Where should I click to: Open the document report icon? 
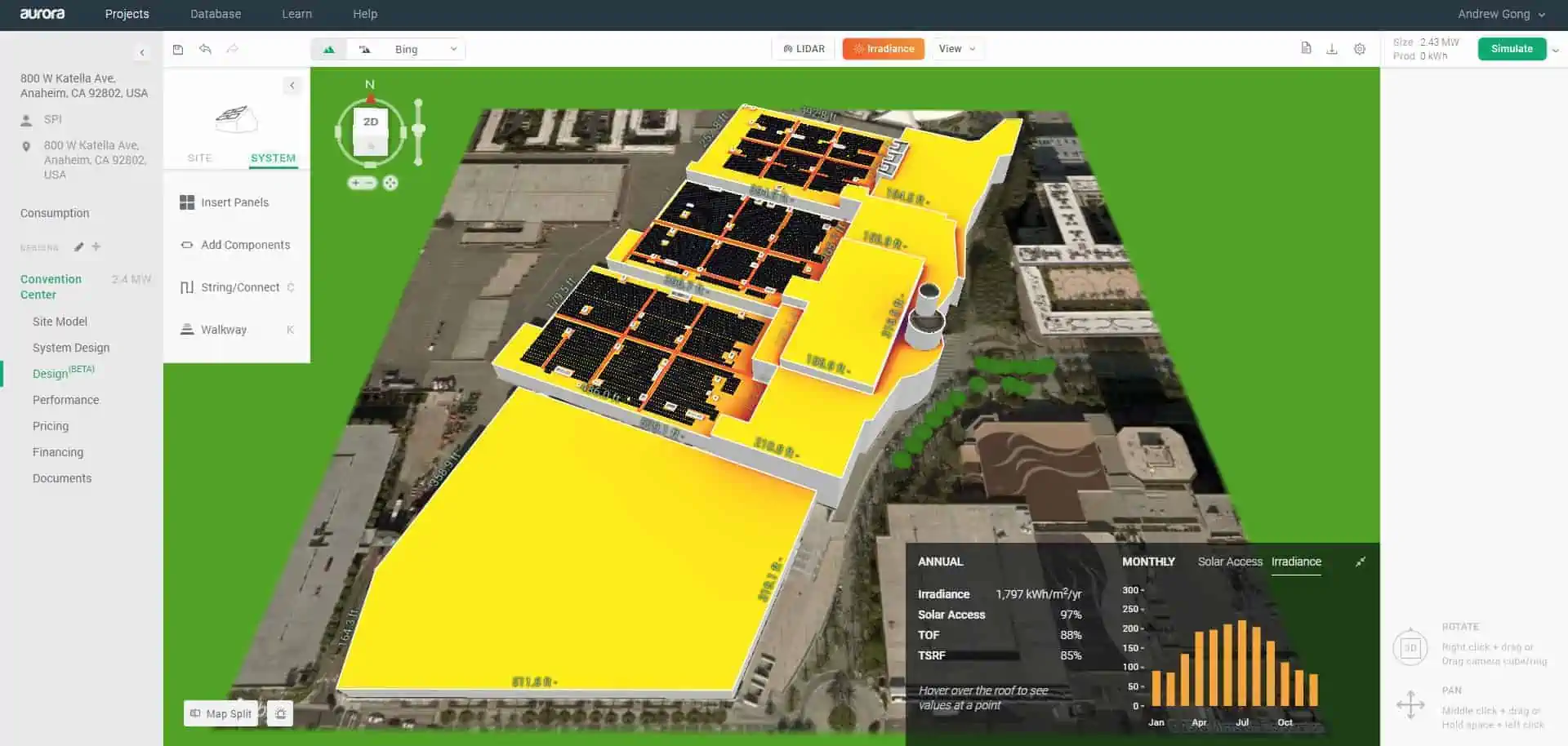click(x=1306, y=48)
